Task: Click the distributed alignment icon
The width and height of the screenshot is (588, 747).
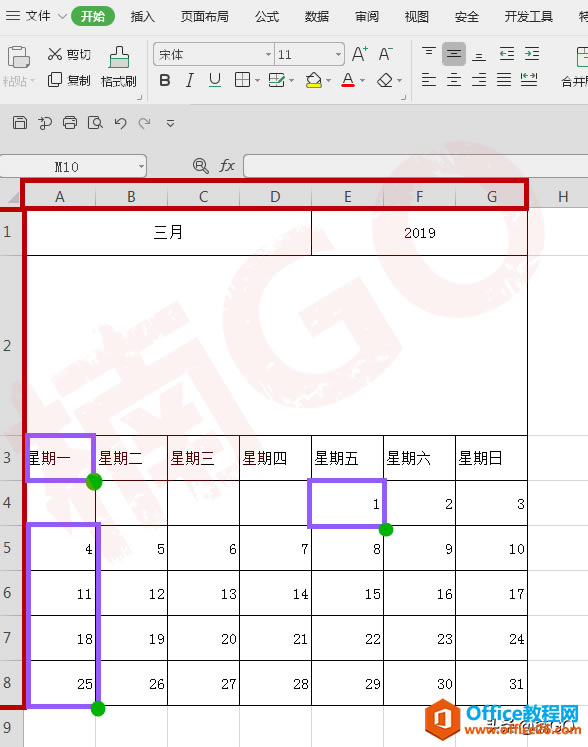Action: click(x=529, y=80)
